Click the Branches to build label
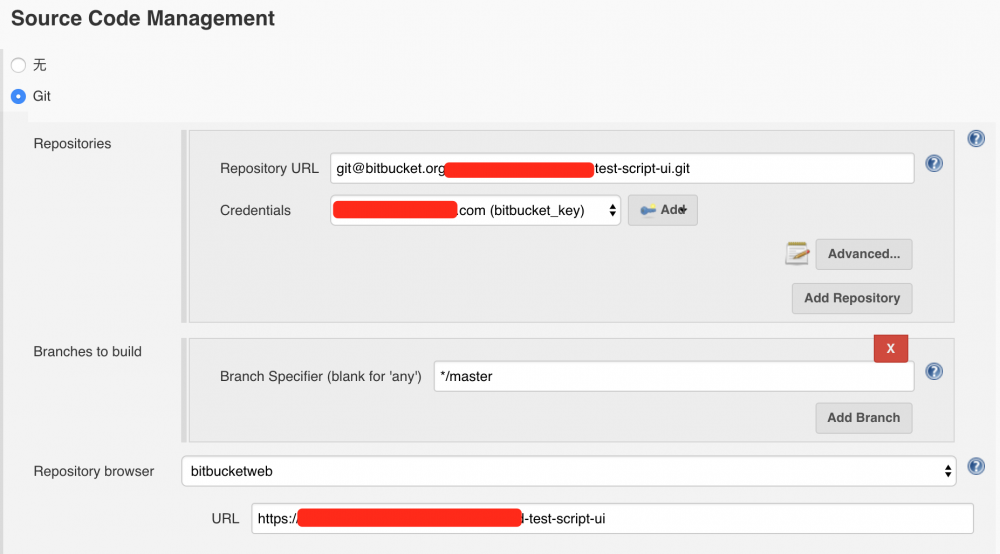Viewport: 1000px width, 554px height. pyautogui.click(x=88, y=352)
